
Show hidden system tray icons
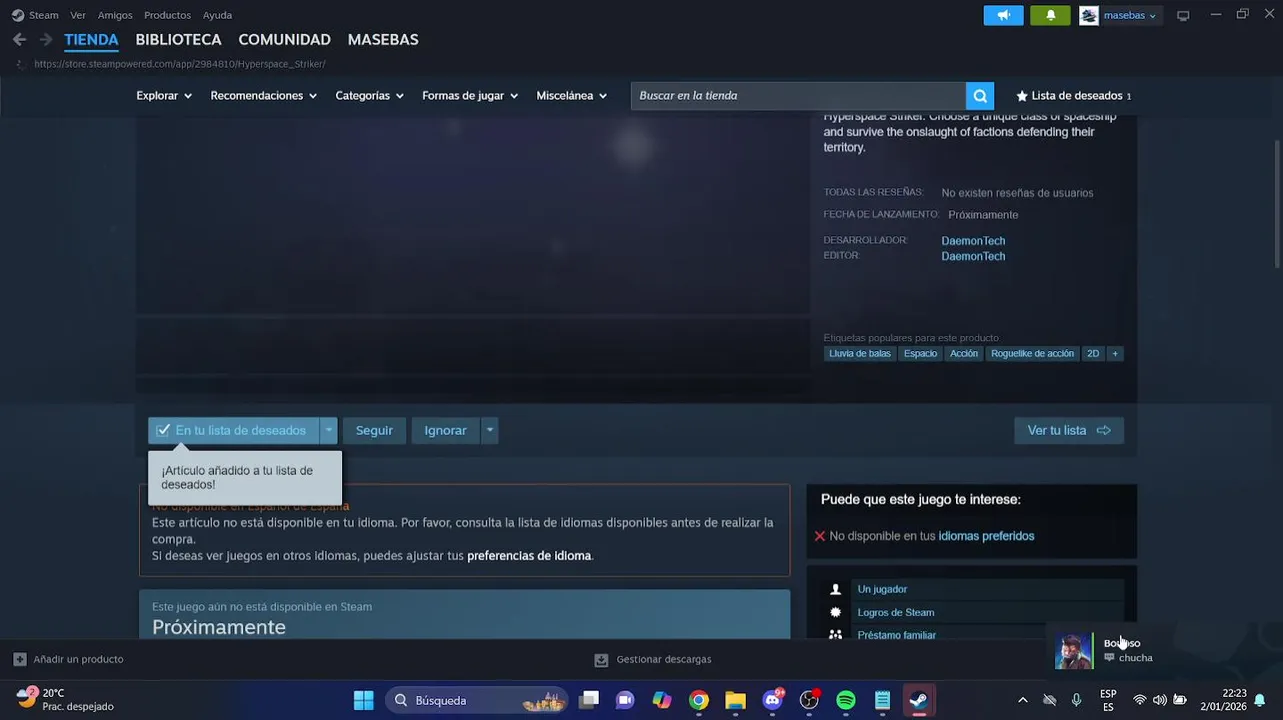tap(1022, 700)
